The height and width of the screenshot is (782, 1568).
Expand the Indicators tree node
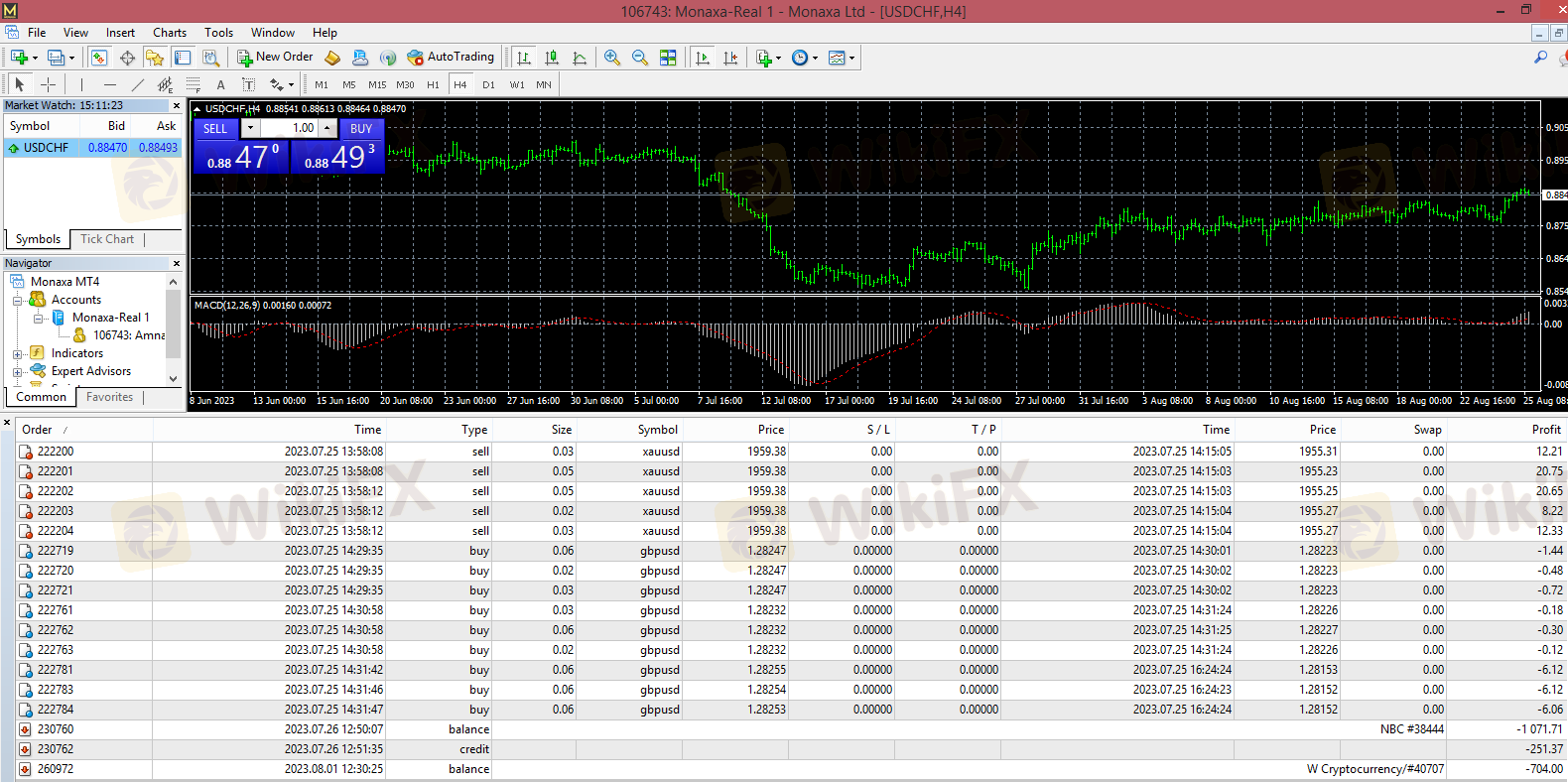(x=17, y=353)
